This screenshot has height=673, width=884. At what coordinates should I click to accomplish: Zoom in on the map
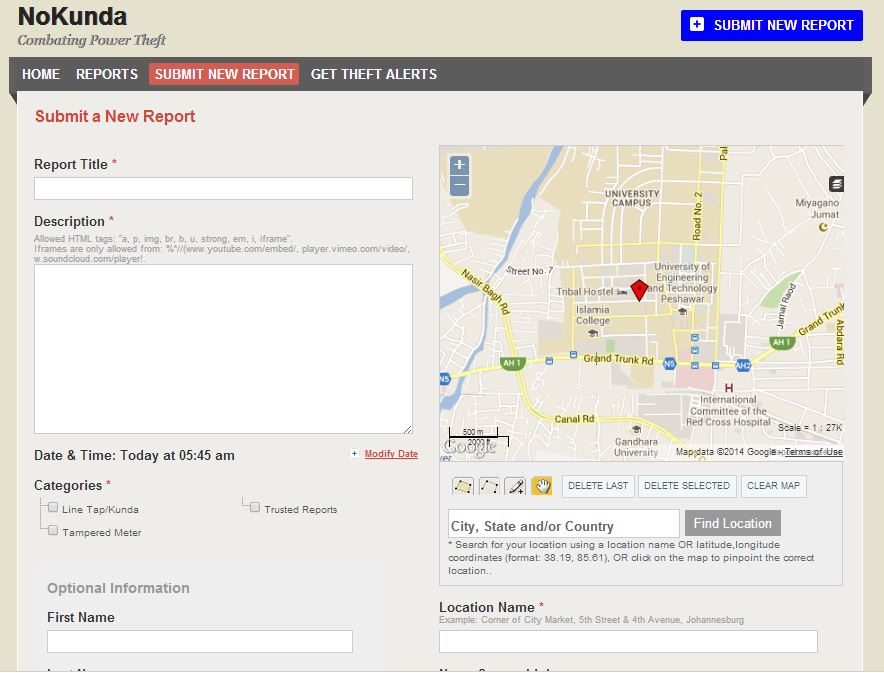coord(459,165)
